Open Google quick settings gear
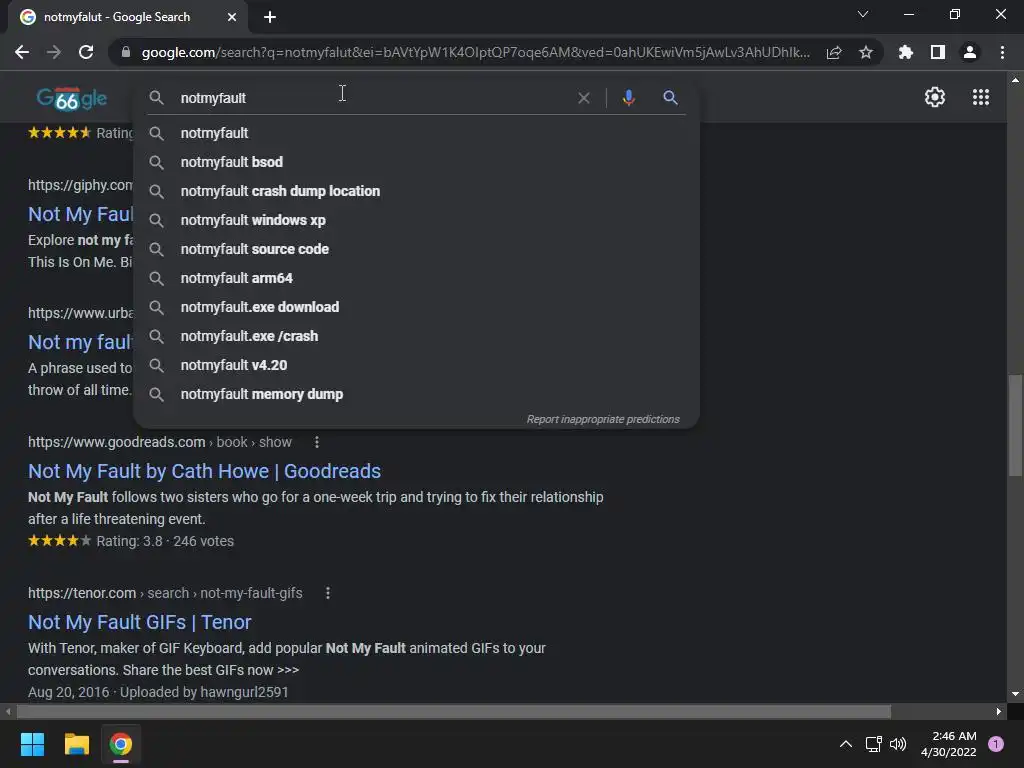The image size is (1024, 768). coord(935,97)
